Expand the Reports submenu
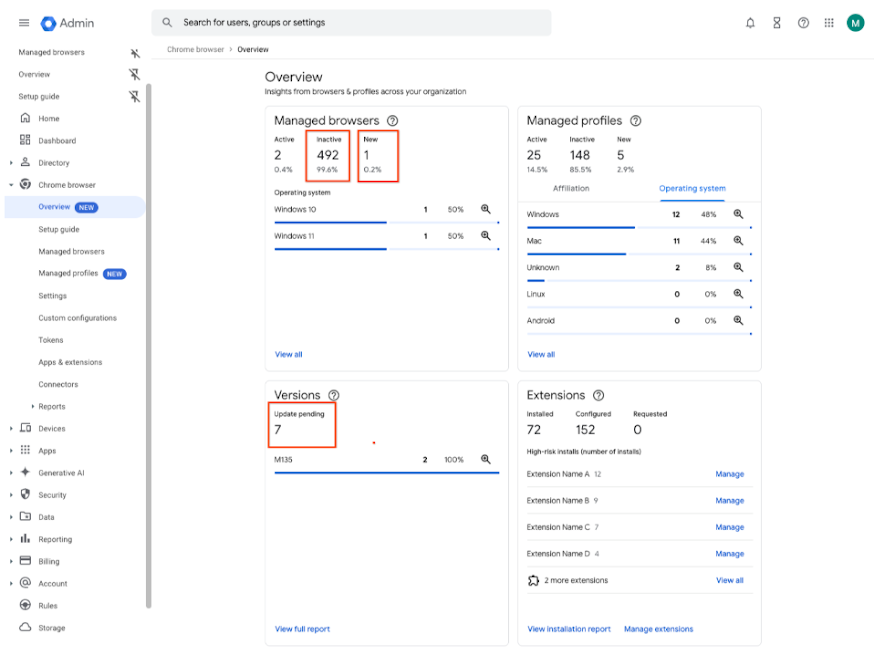This screenshot has width=895, height=665. pyautogui.click(x=33, y=406)
